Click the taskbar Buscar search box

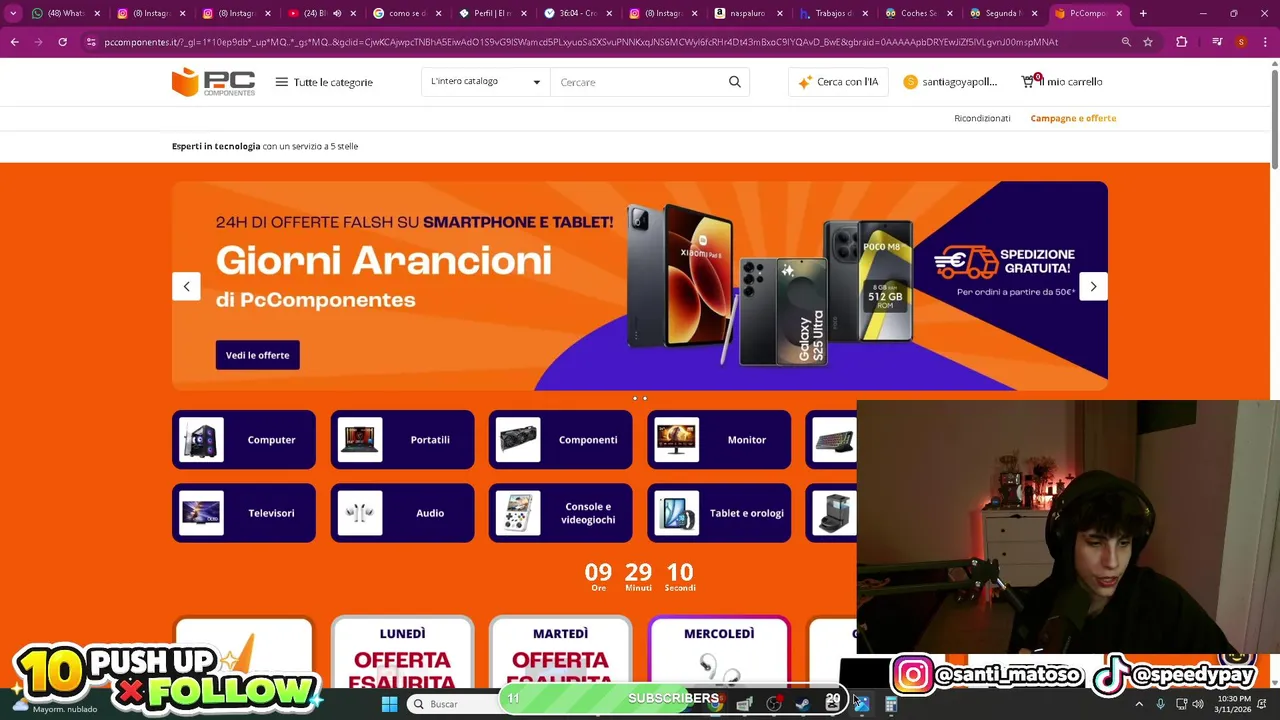(455, 704)
